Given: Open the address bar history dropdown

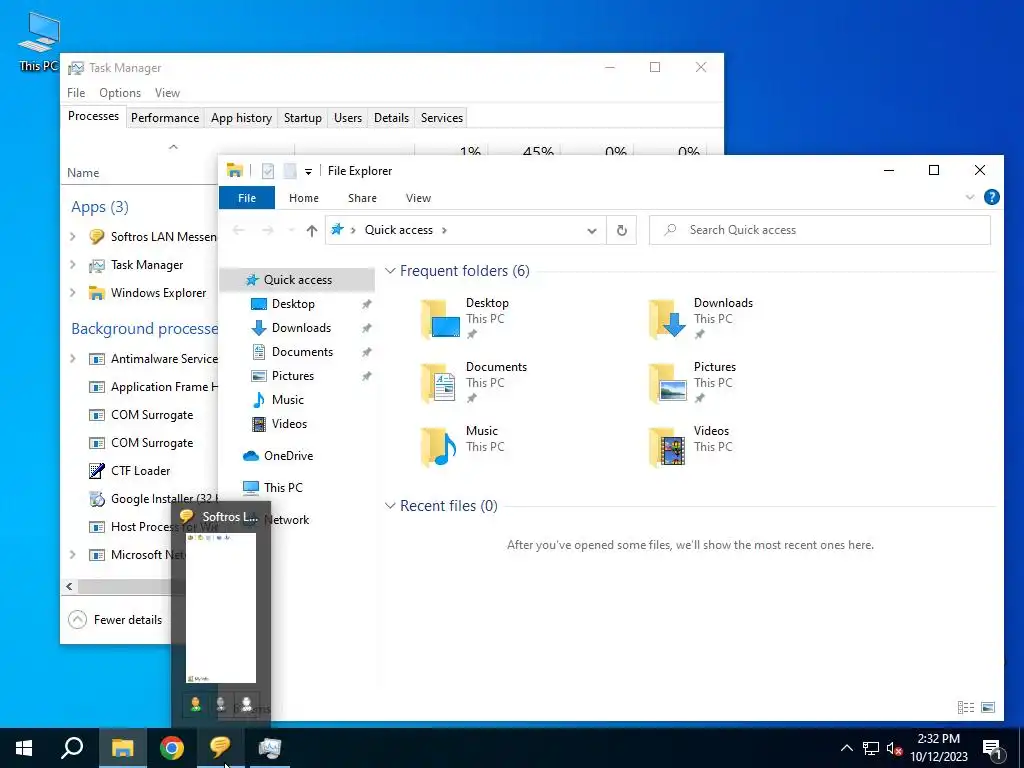Looking at the screenshot, I should [592, 231].
